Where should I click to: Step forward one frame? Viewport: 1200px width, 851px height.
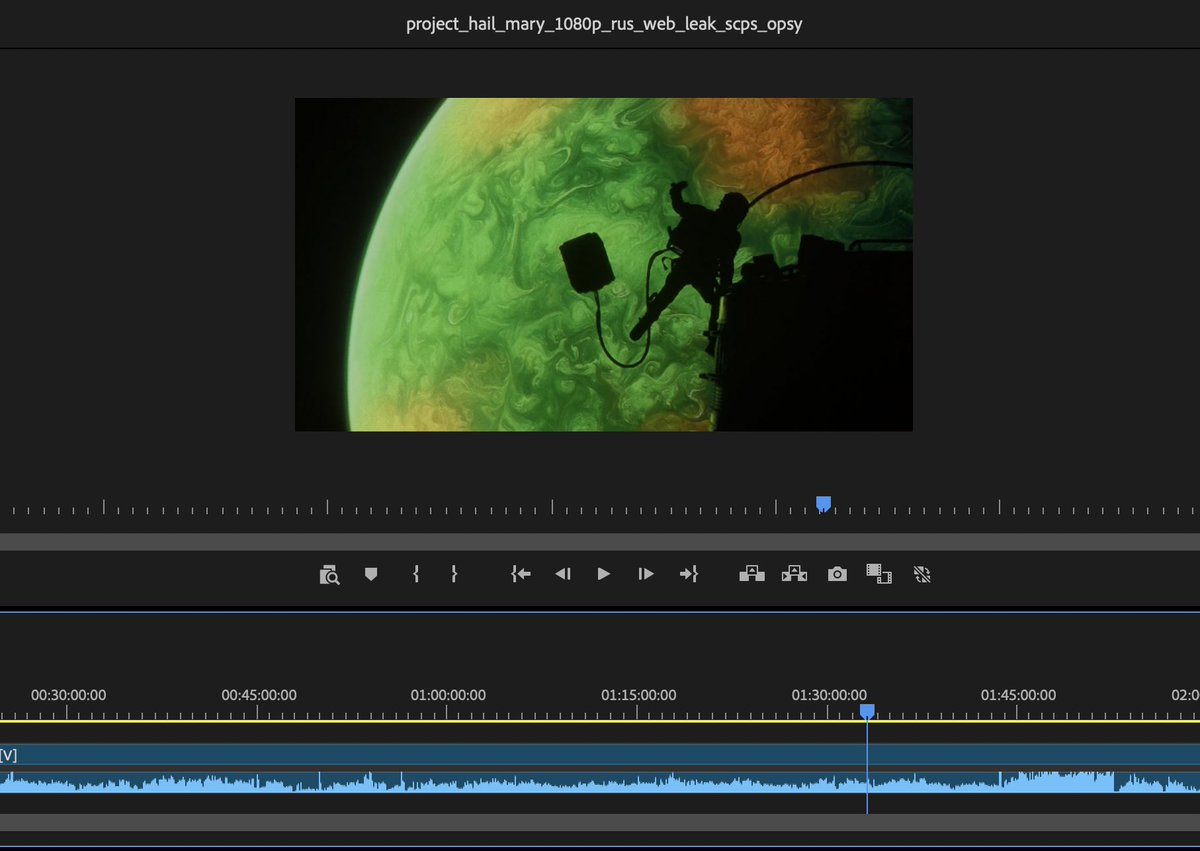click(646, 574)
